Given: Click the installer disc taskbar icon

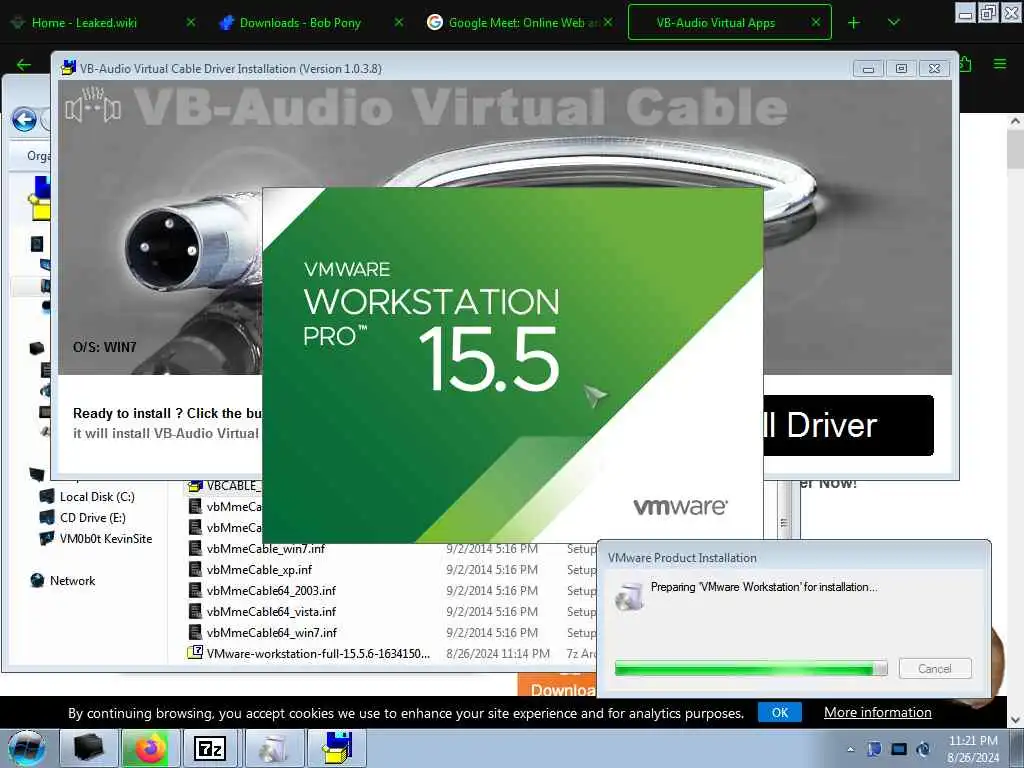Looking at the screenshot, I should 274,748.
